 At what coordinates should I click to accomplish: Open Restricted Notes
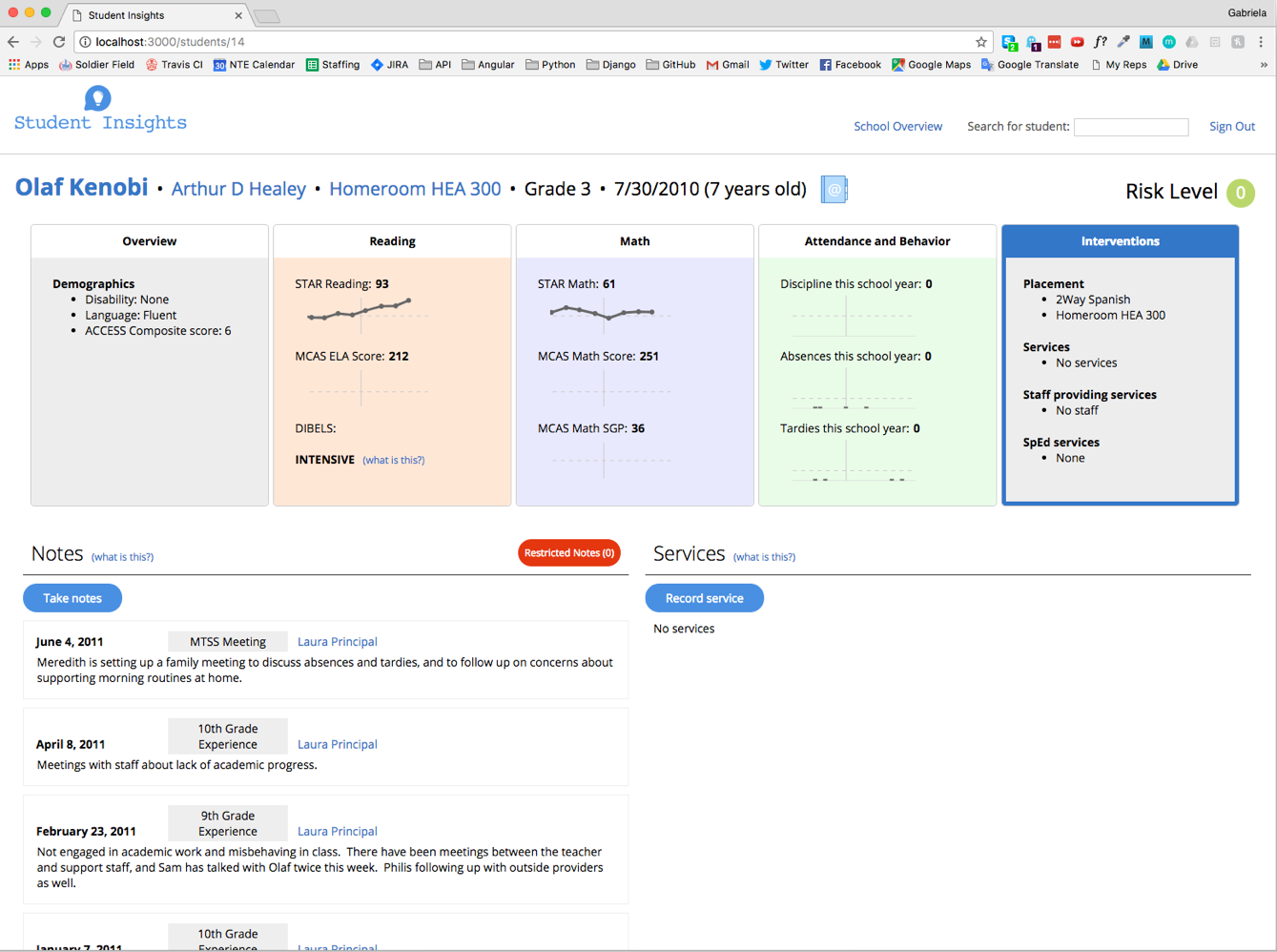(x=569, y=552)
